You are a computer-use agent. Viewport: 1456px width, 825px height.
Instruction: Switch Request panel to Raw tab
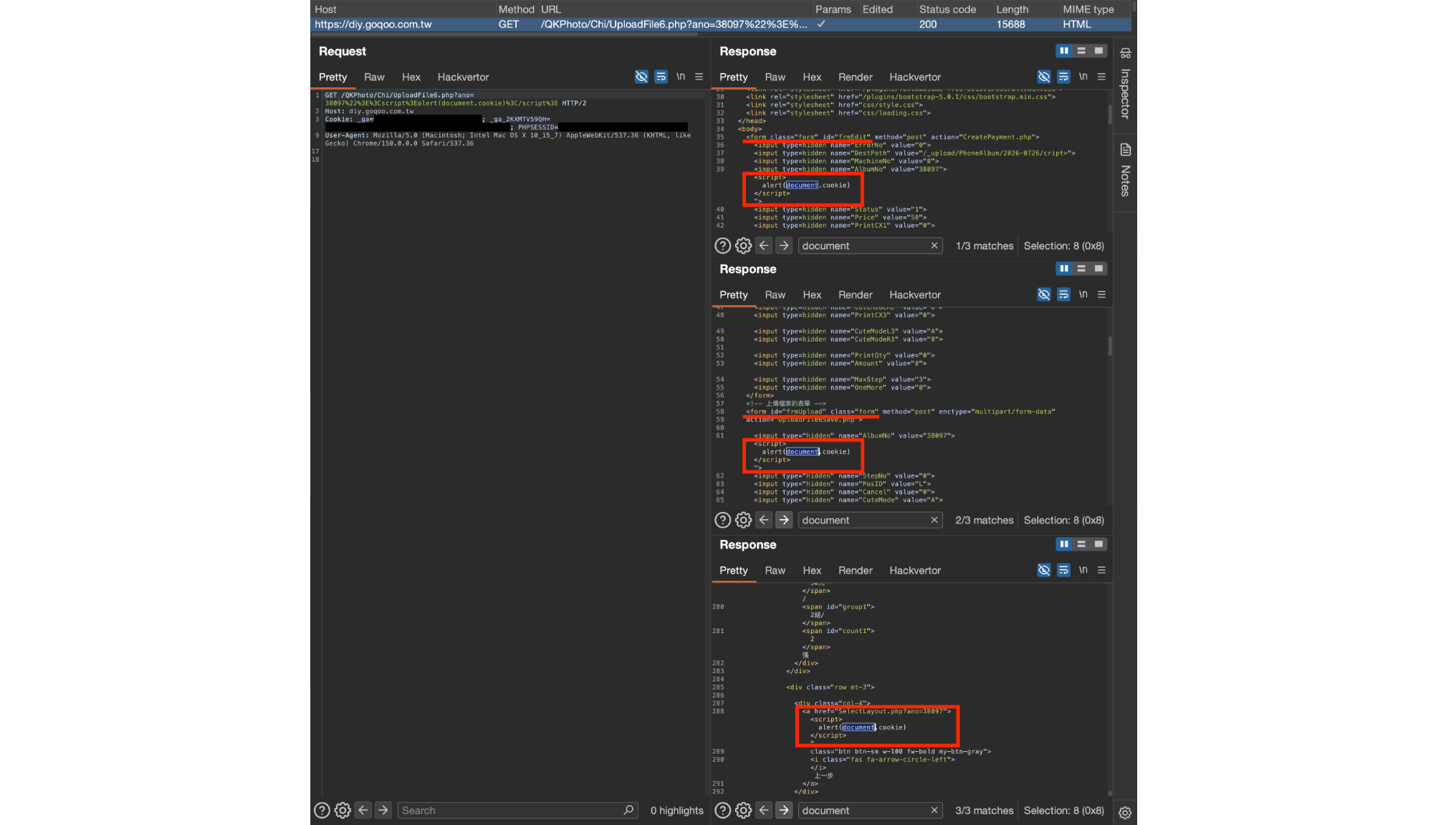pos(374,77)
